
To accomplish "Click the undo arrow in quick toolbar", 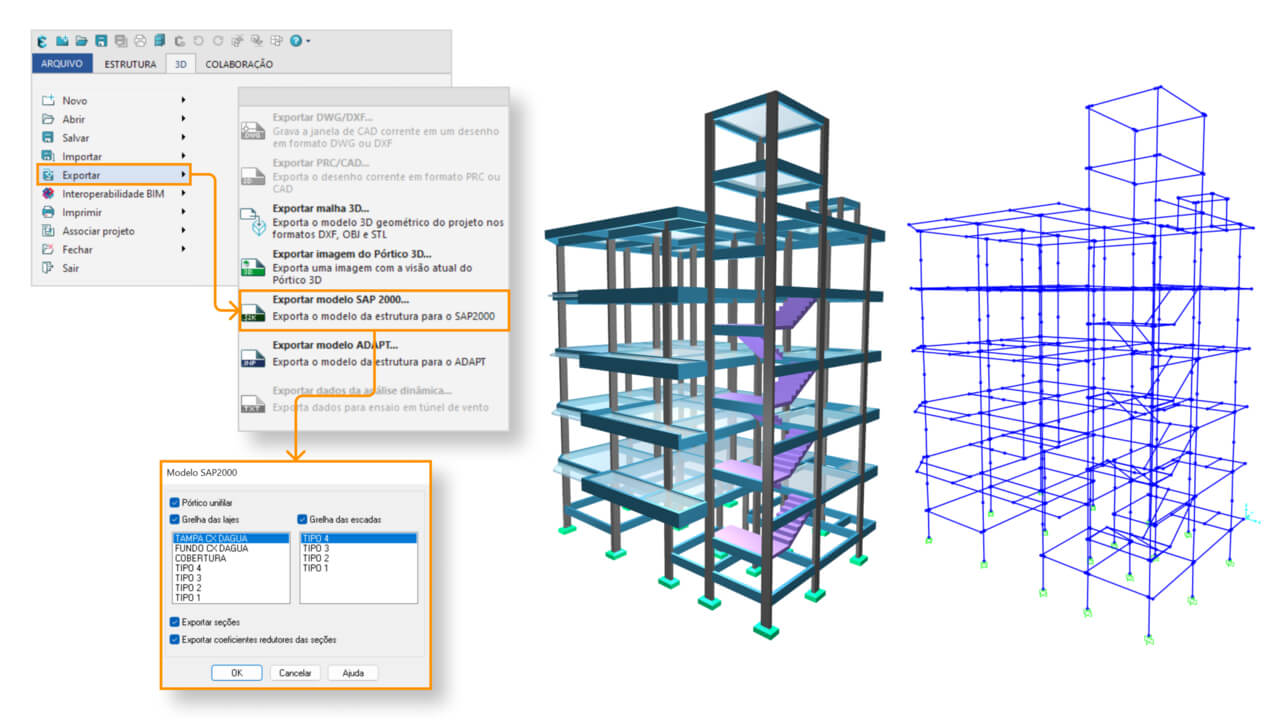I will pos(198,41).
